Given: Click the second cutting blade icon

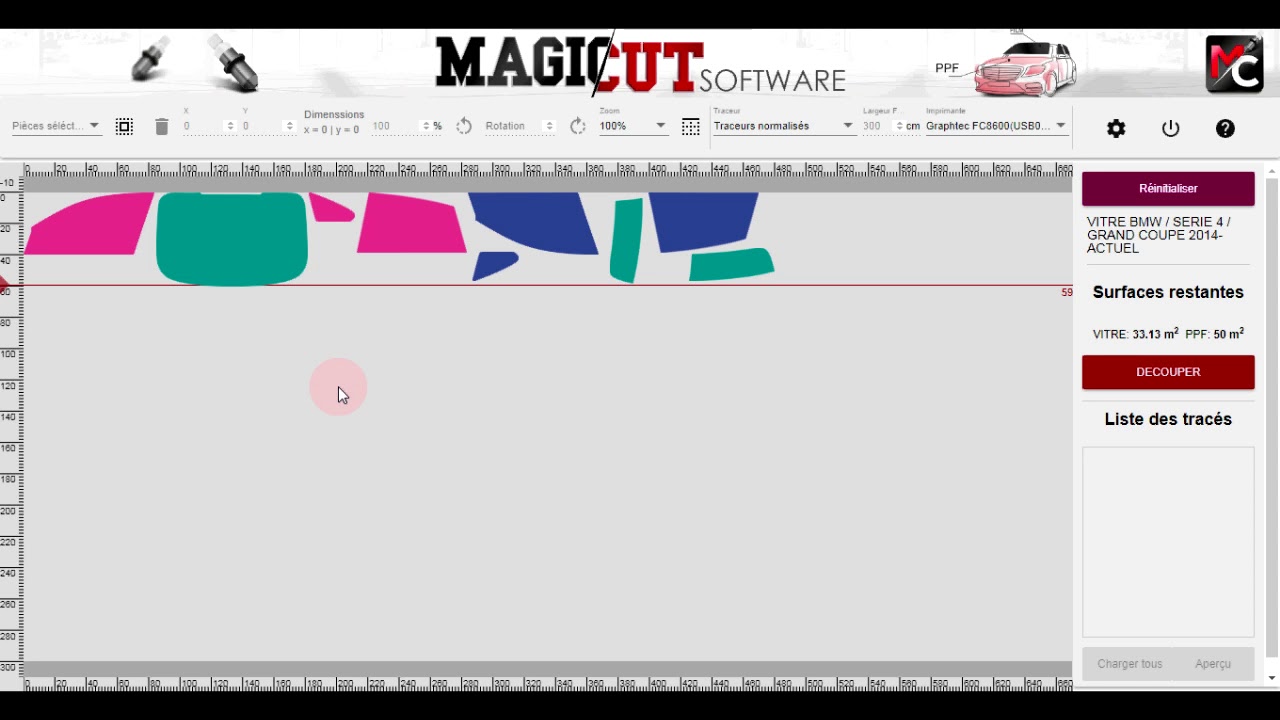Looking at the screenshot, I should point(232,62).
